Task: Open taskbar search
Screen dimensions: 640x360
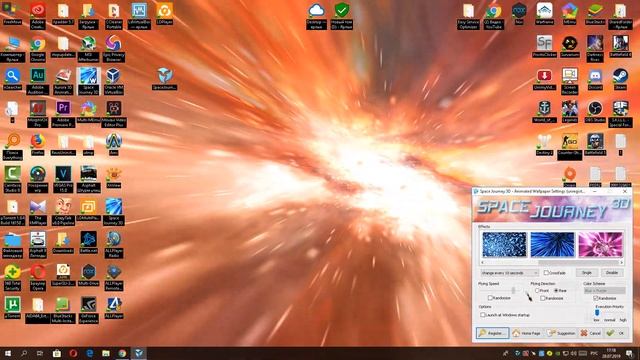Action: 24,353
